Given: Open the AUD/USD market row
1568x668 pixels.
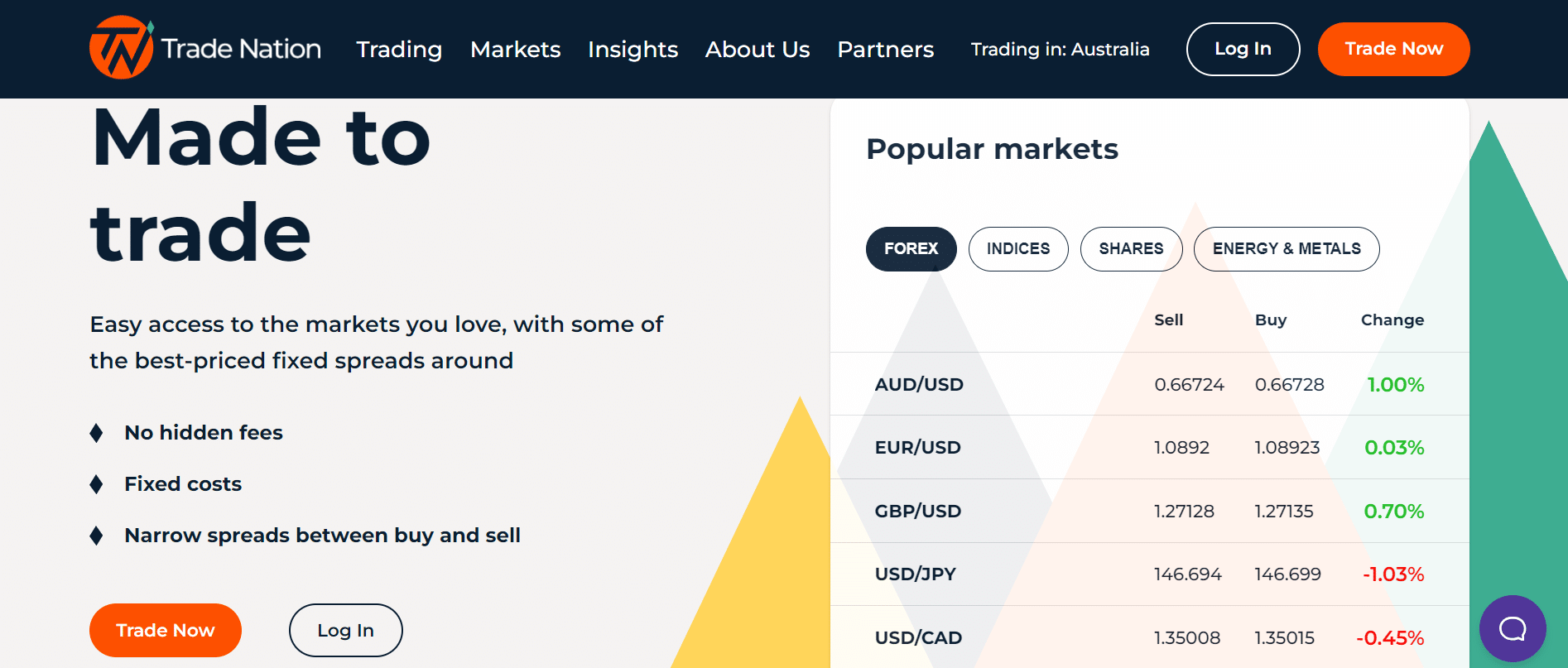Looking at the screenshot, I should tap(1149, 384).
